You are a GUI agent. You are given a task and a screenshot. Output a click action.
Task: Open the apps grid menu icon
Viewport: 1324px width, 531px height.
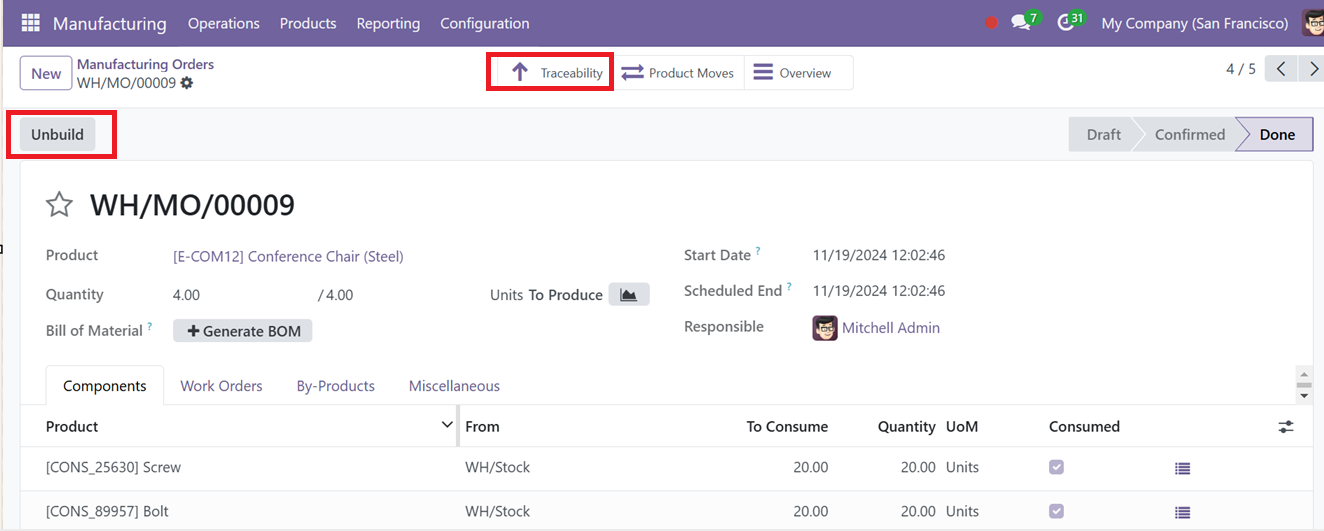(30, 23)
